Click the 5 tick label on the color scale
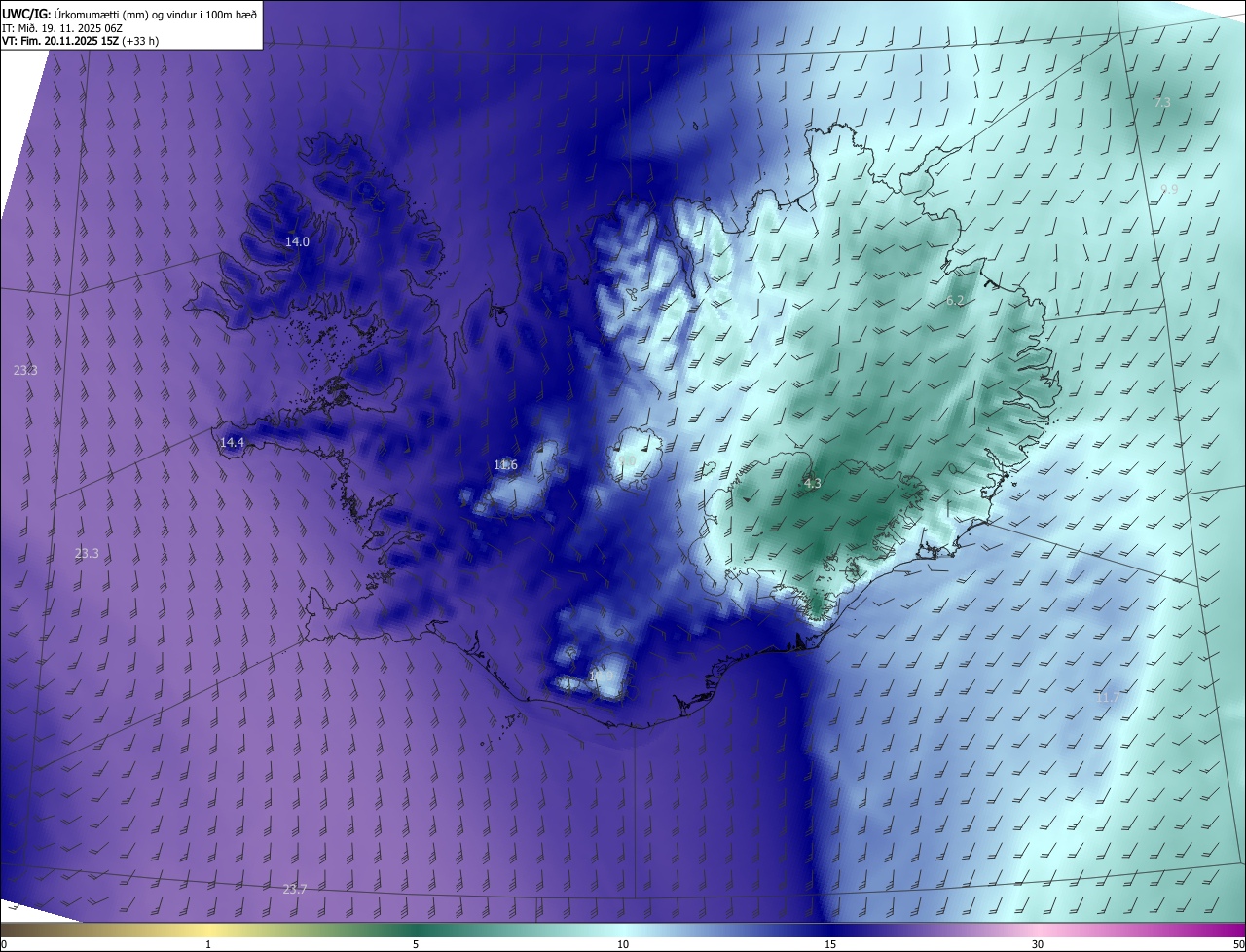Screen dimensions: 1246x952 pos(416,944)
